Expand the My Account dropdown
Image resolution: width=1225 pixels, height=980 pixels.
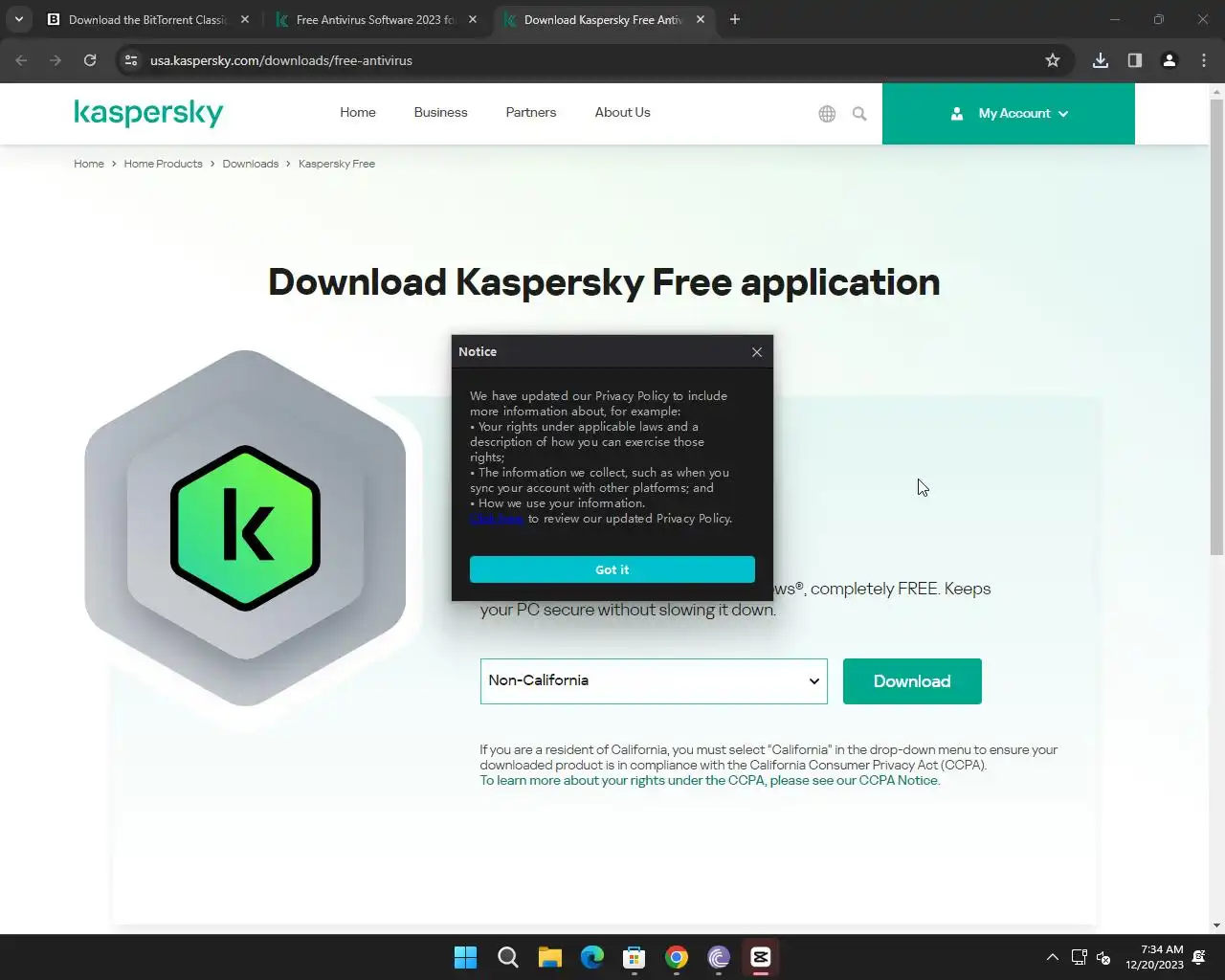(1009, 114)
